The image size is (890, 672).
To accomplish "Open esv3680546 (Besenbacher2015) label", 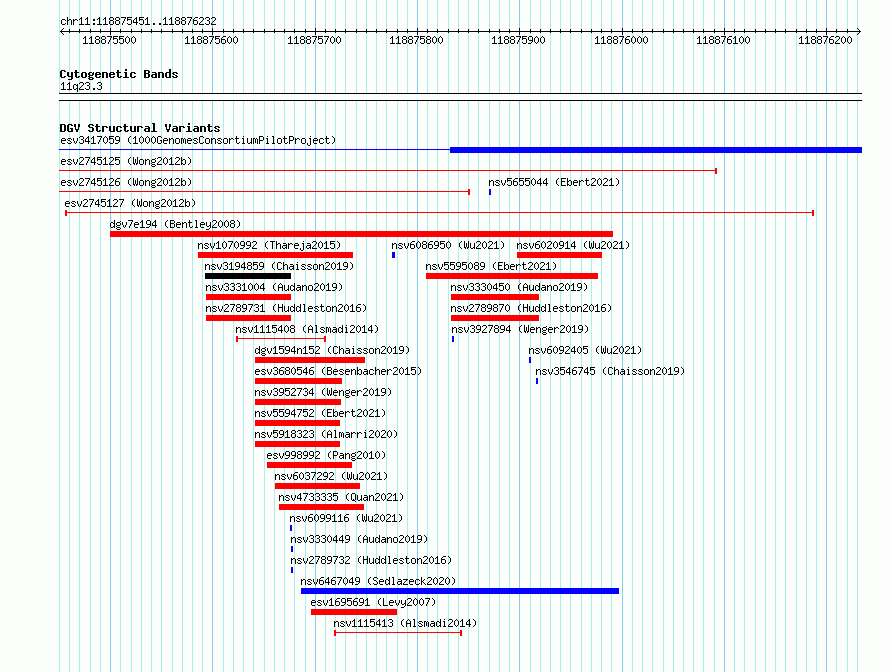I will pyautogui.click(x=338, y=371).
